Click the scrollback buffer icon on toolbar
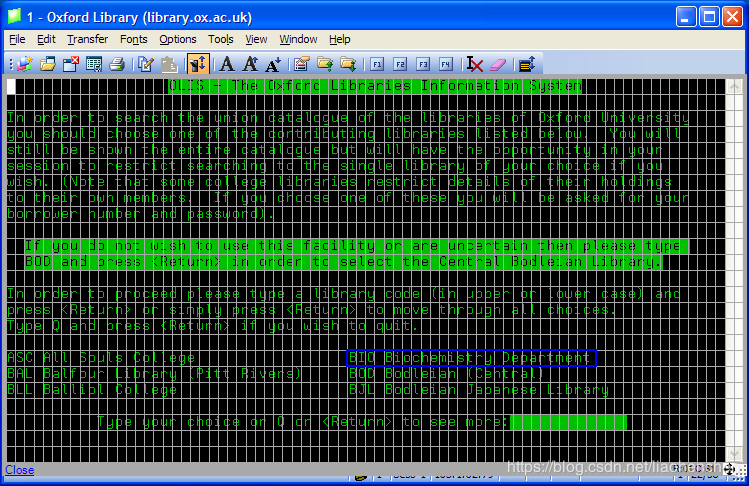 (x=526, y=64)
